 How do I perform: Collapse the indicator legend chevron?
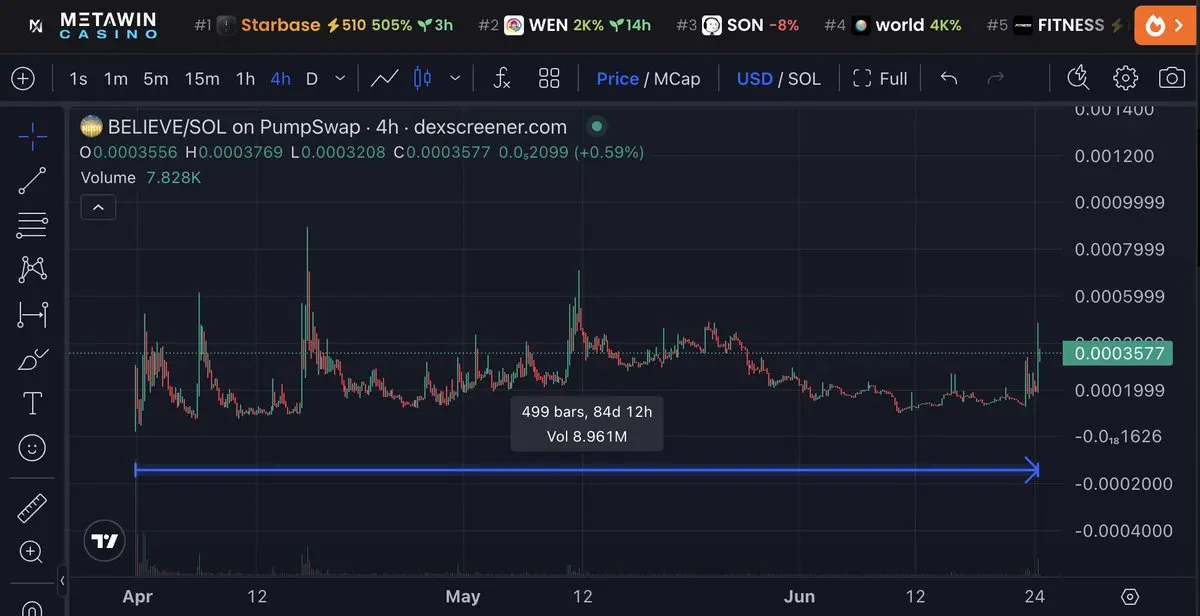tap(98, 208)
